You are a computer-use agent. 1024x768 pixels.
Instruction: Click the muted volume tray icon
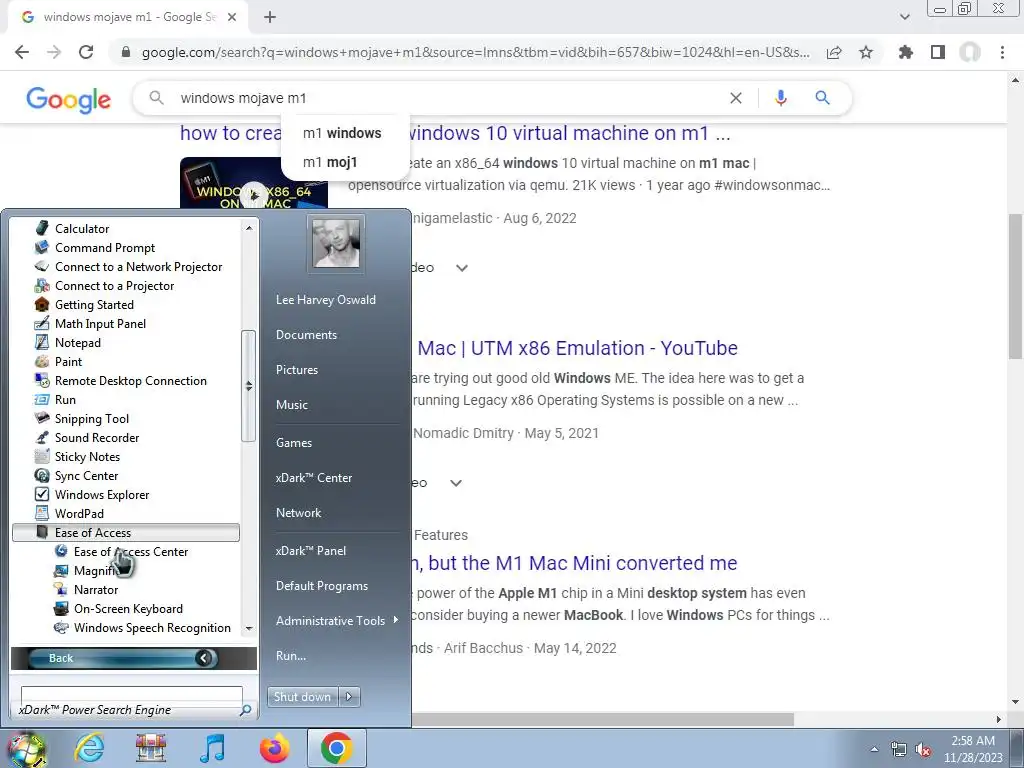(x=923, y=750)
